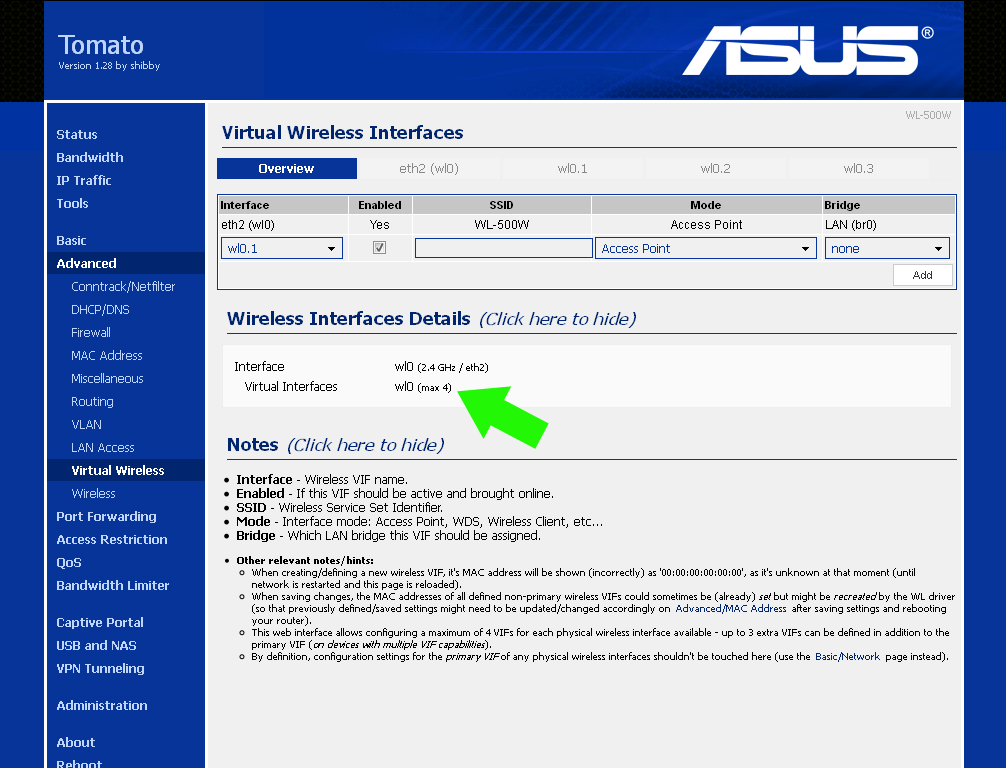Hide the Notes section
The height and width of the screenshot is (768, 1006).
point(366,445)
